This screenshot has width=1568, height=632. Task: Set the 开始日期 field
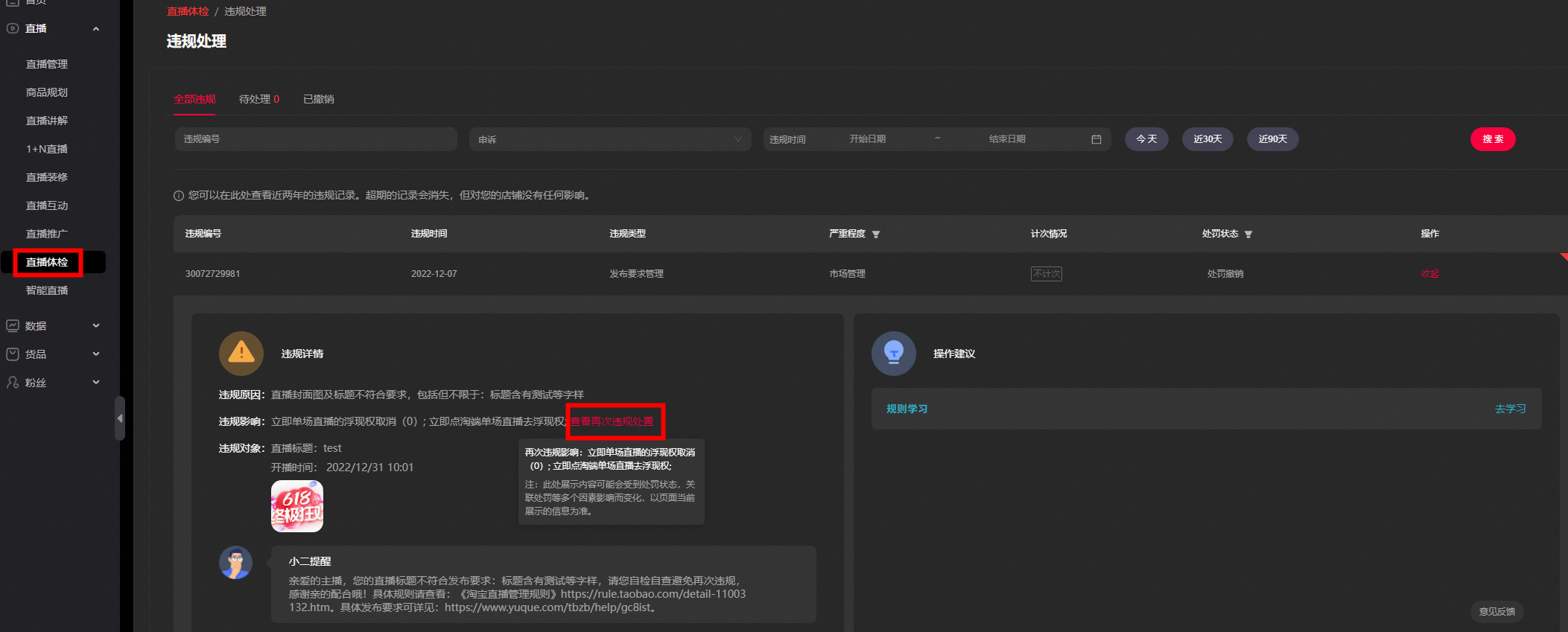tap(868, 139)
